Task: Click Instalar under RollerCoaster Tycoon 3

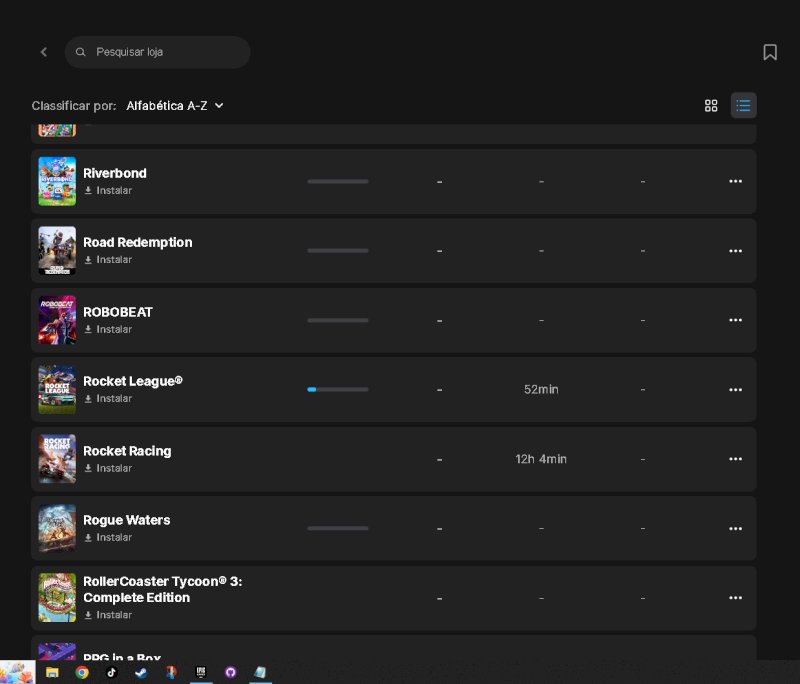Action: [x=108, y=615]
